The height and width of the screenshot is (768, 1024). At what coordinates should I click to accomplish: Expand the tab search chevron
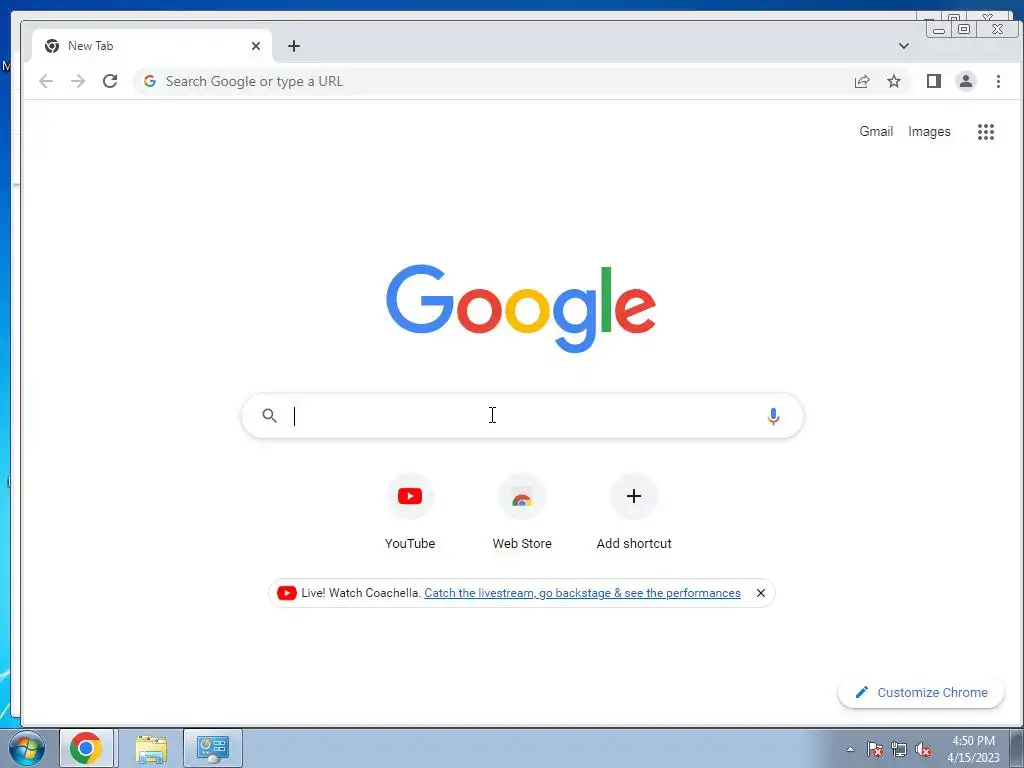903,46
